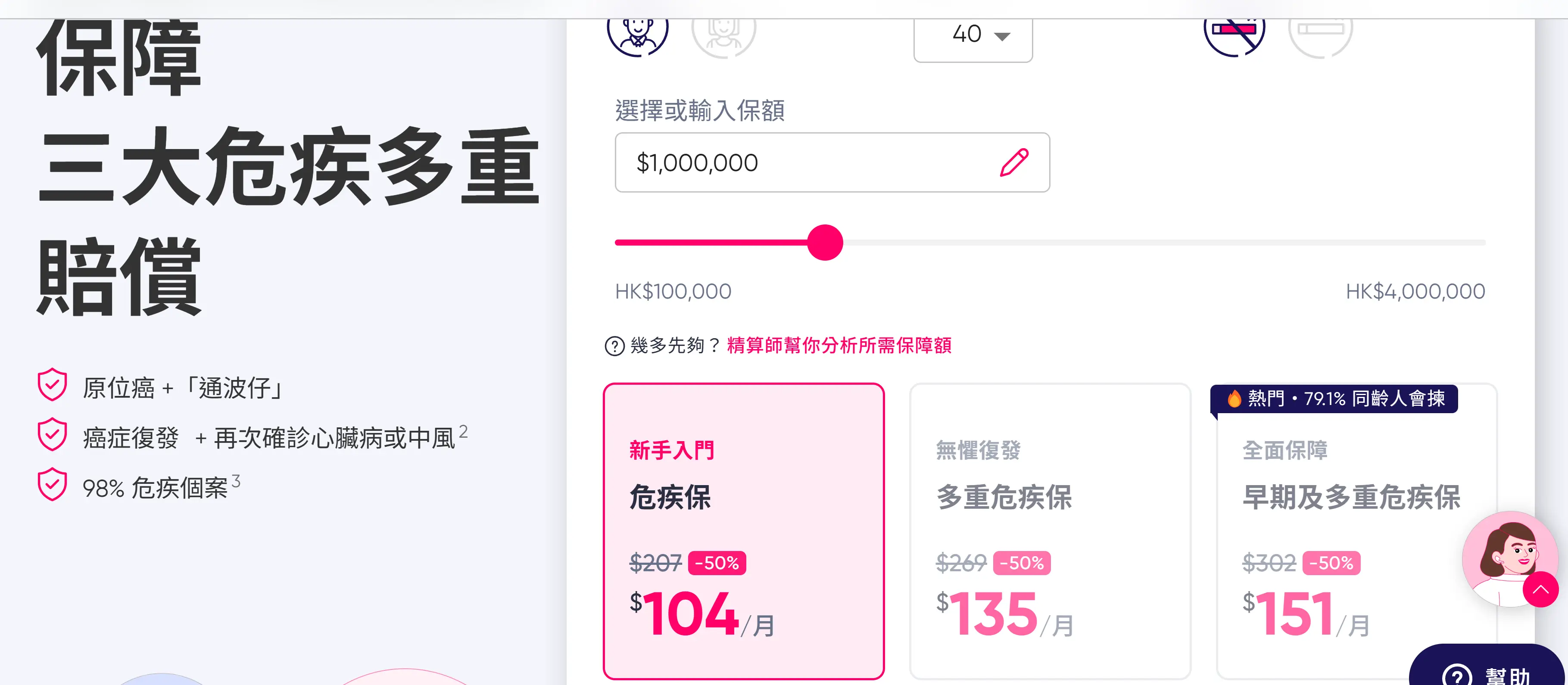The width and height of the screenshot is (1568, 685).
Task: Choose the non-smoker icon
Action: 1234,31
